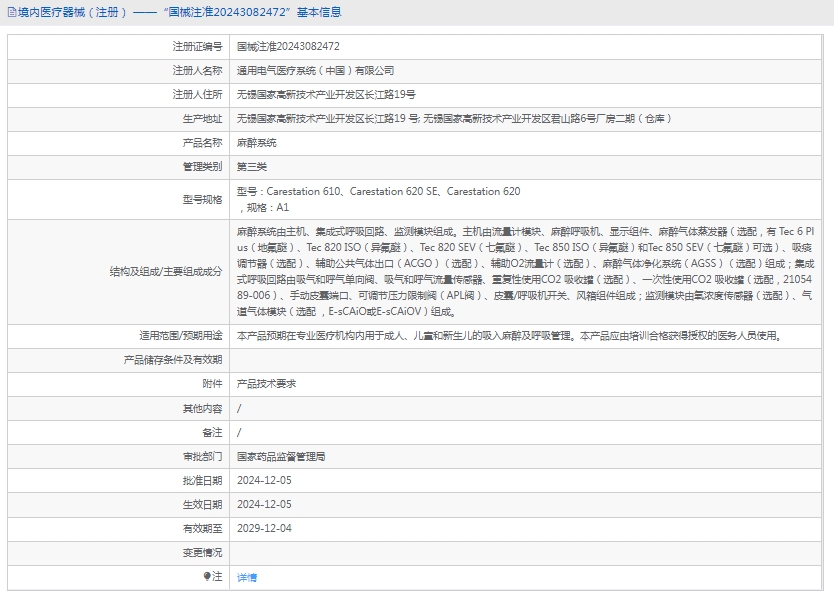Click the 生产地址 production address value
The height and width of the screenshot is (597, 834).
[x=453, y=119]
